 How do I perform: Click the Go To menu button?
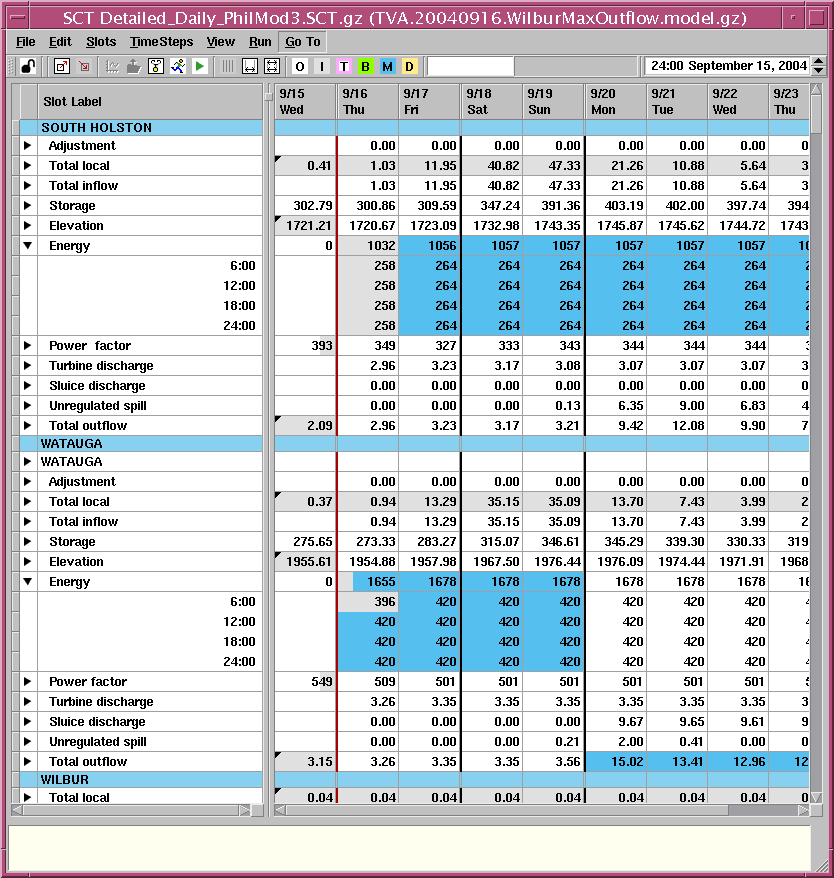303,42
